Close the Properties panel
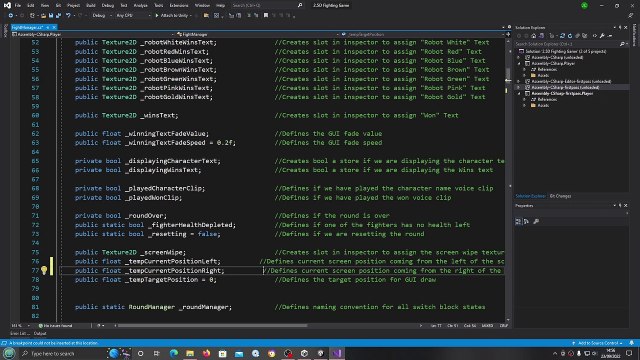 [626, 206]
